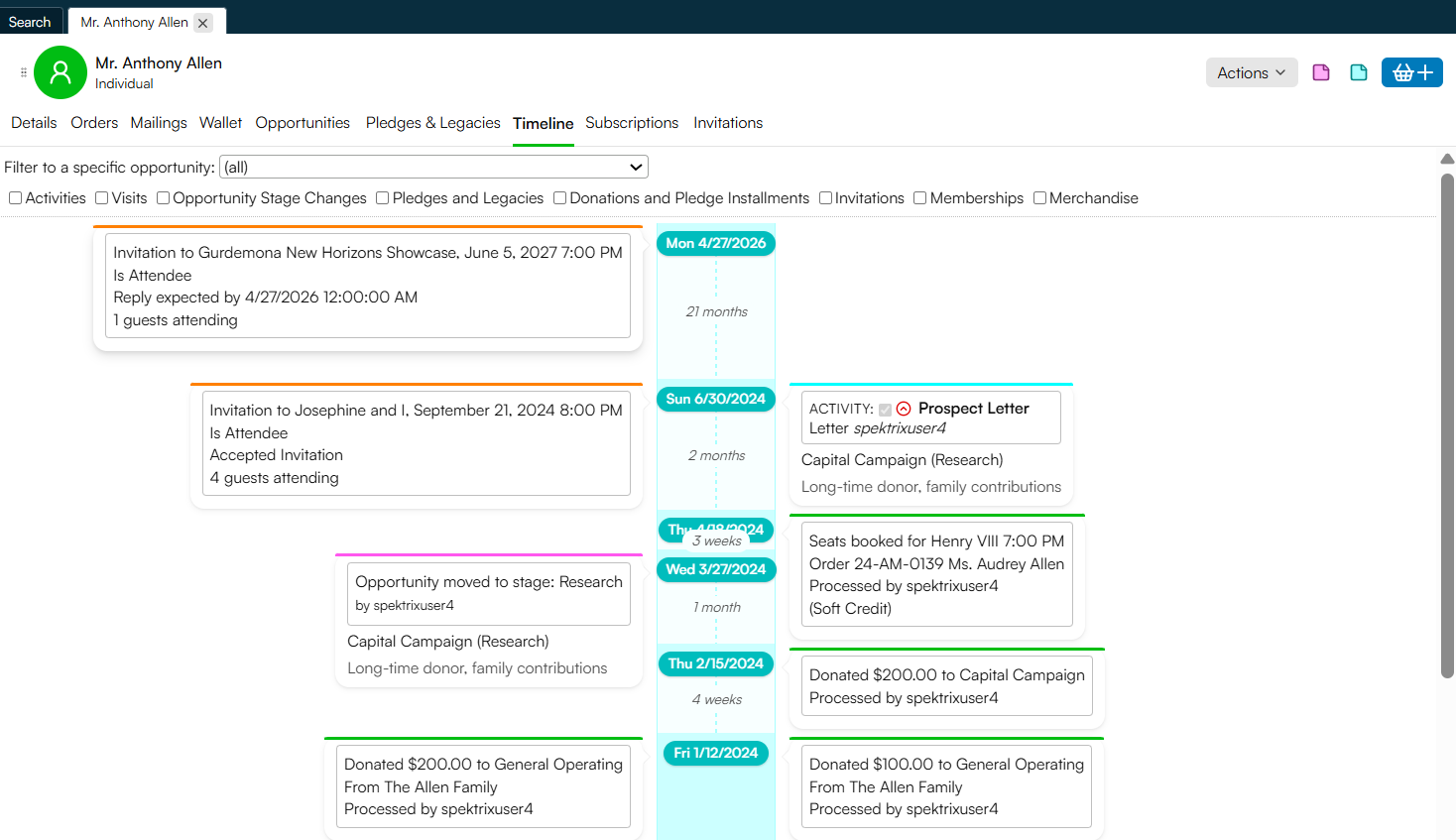Open the Details tab
This screenshot has width=1456, height=840.
pos(34,123)
